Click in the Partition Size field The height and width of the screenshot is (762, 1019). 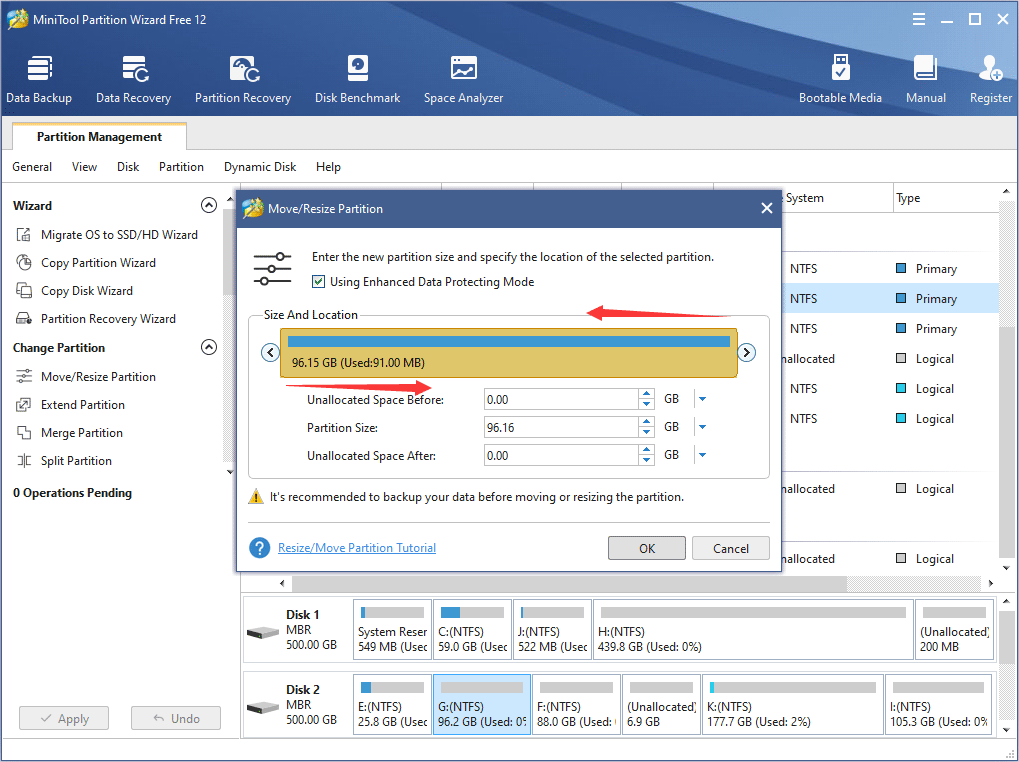coord(561,427)
